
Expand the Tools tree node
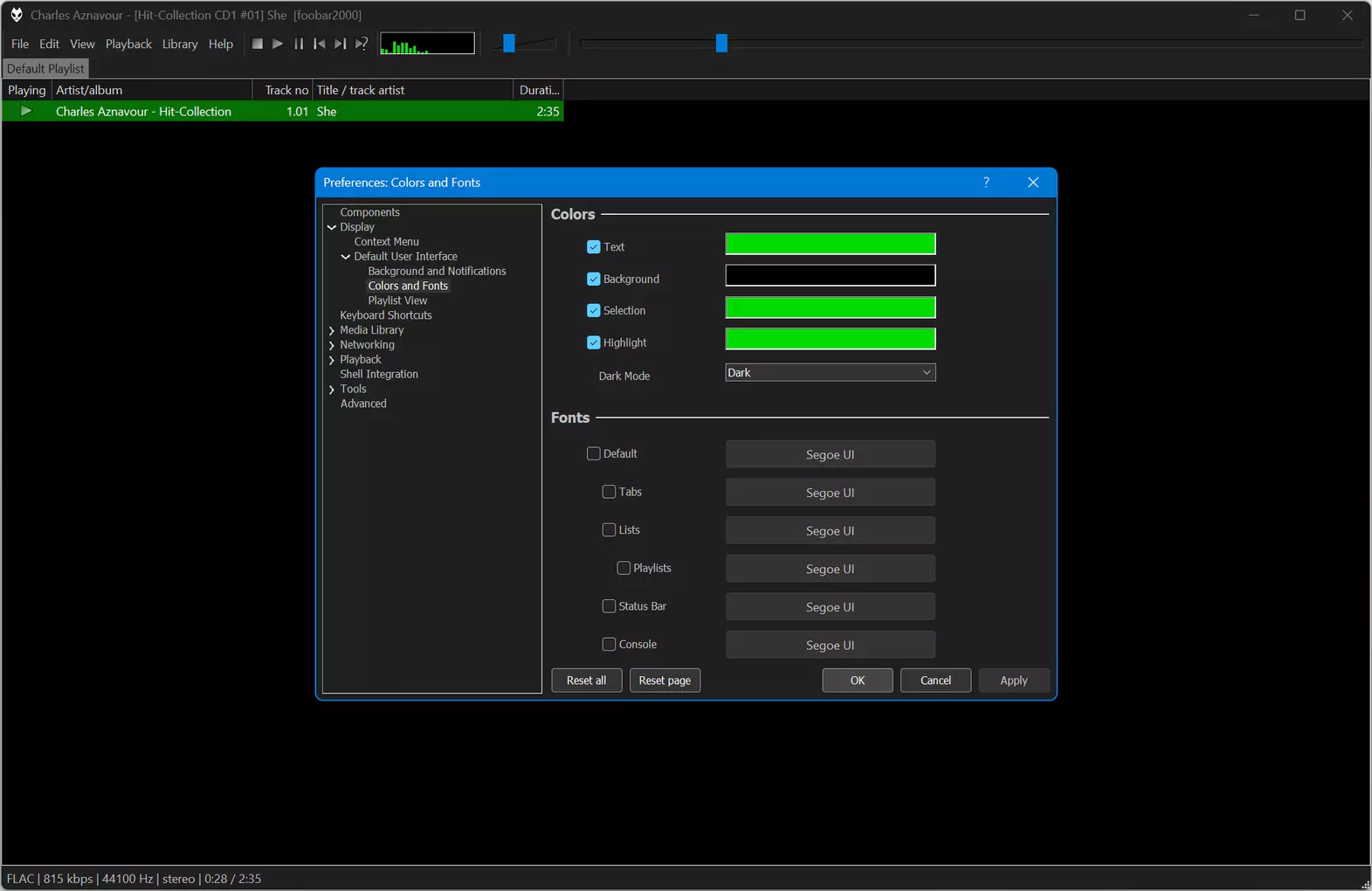pyautogui.click(x=332, y=390)
